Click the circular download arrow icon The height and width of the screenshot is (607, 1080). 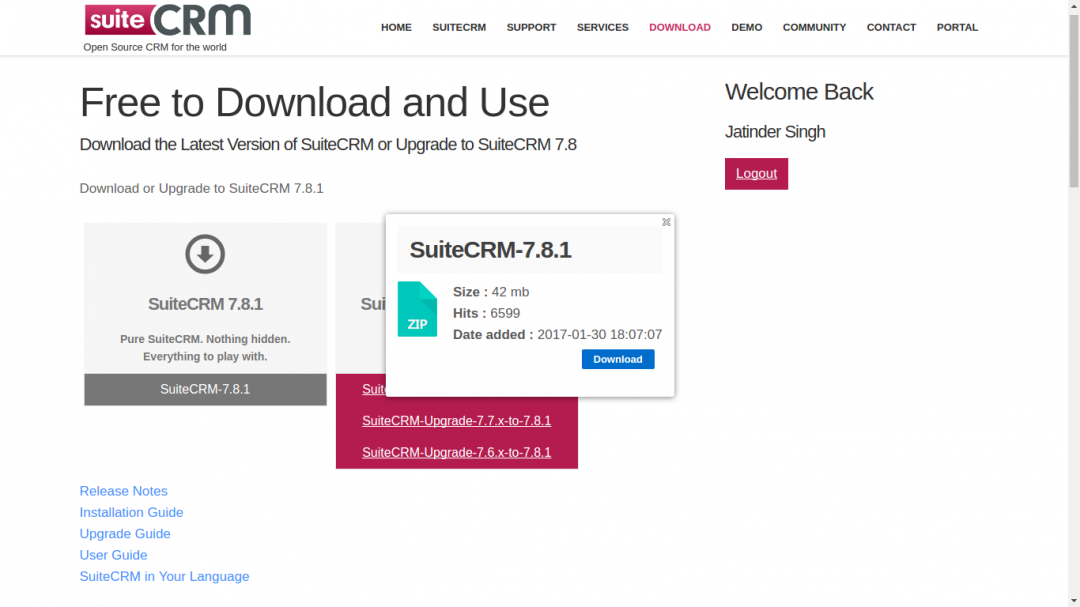point(204,254)
